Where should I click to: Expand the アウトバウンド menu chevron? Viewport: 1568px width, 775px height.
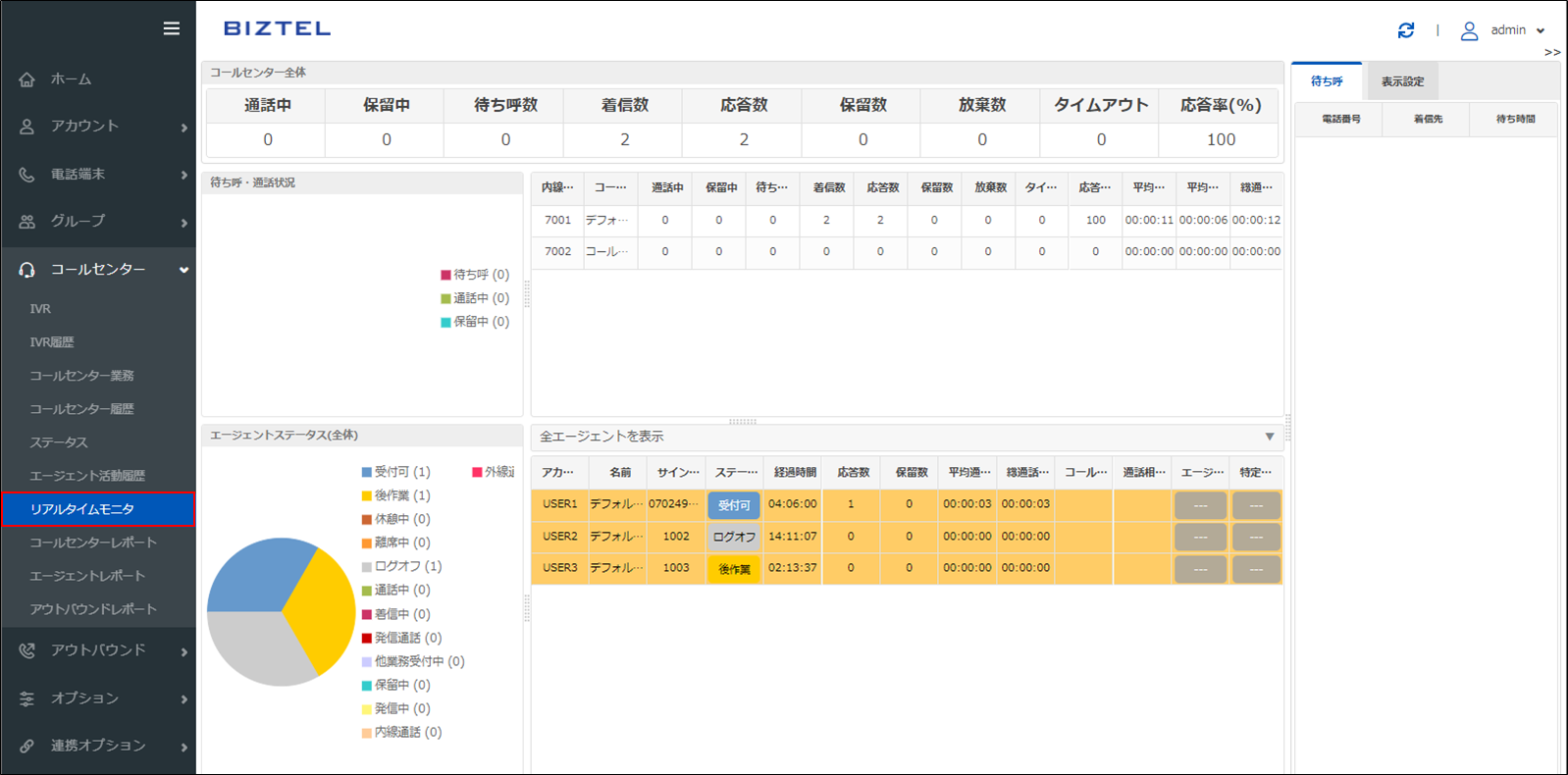(x=183, y=651)
